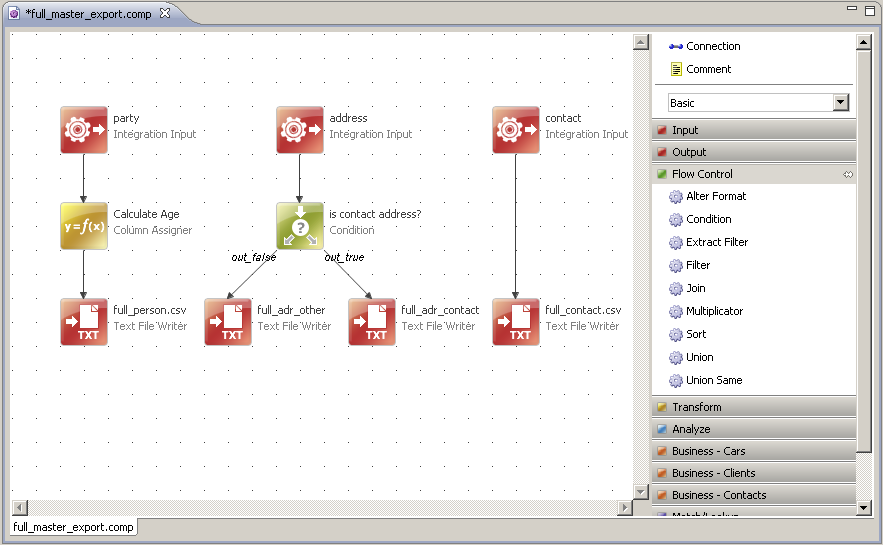
Task: Choose the Comment tool in palette
Action: coord(708,69)
